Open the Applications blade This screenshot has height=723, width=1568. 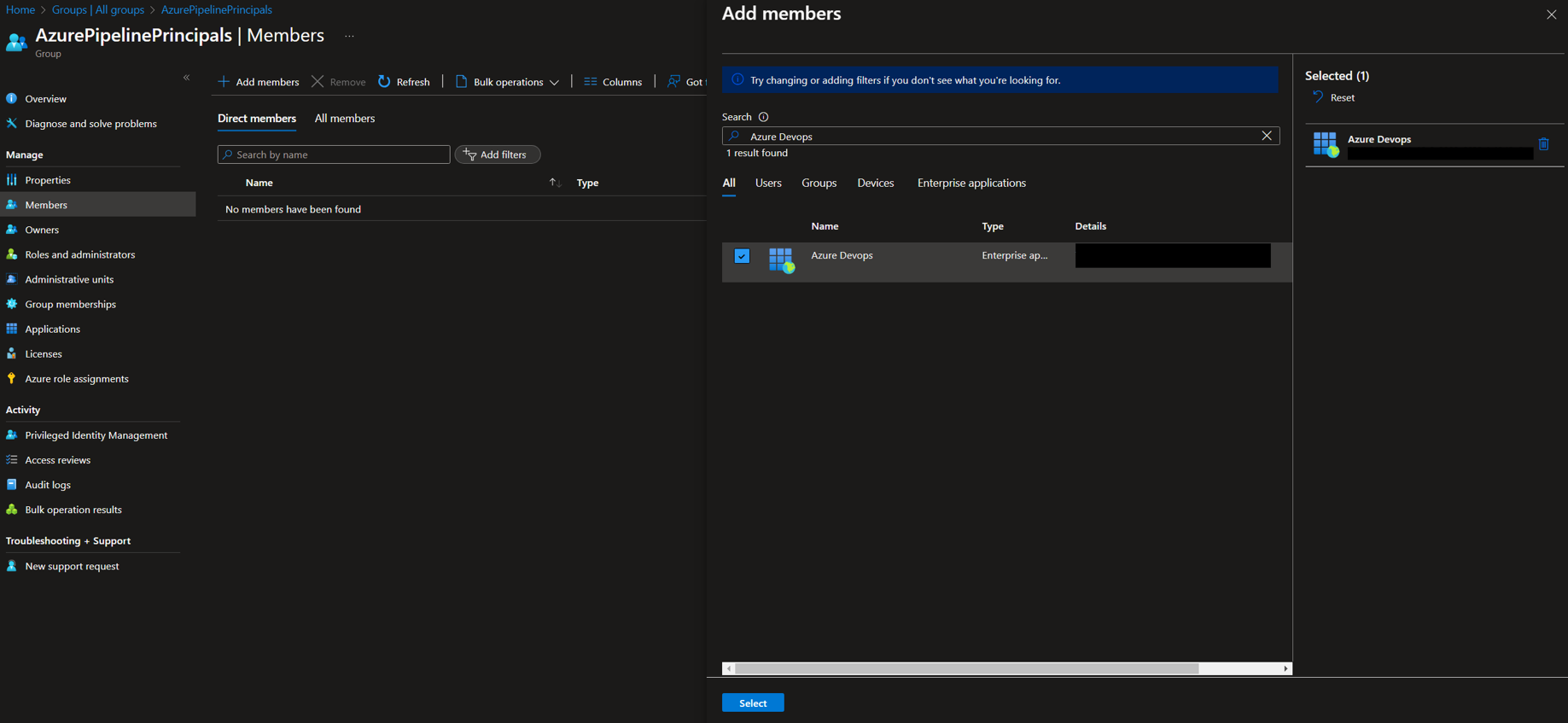[52, 329]
